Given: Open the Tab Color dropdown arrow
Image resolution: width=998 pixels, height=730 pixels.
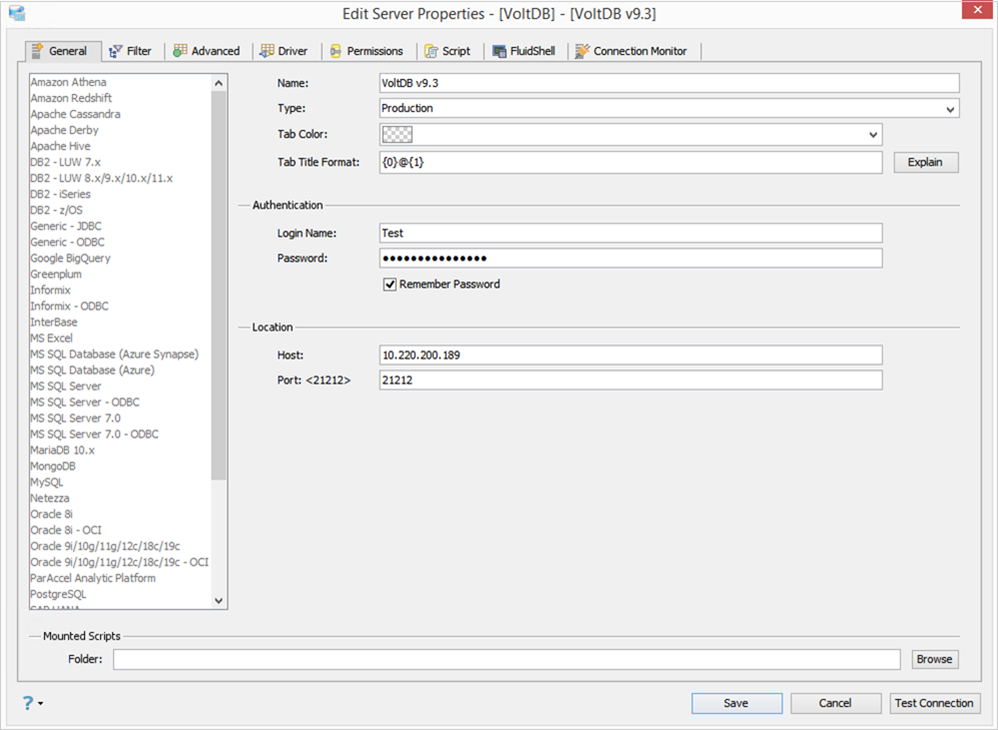Looking at the screenshot, I should (x=873, y=135).
